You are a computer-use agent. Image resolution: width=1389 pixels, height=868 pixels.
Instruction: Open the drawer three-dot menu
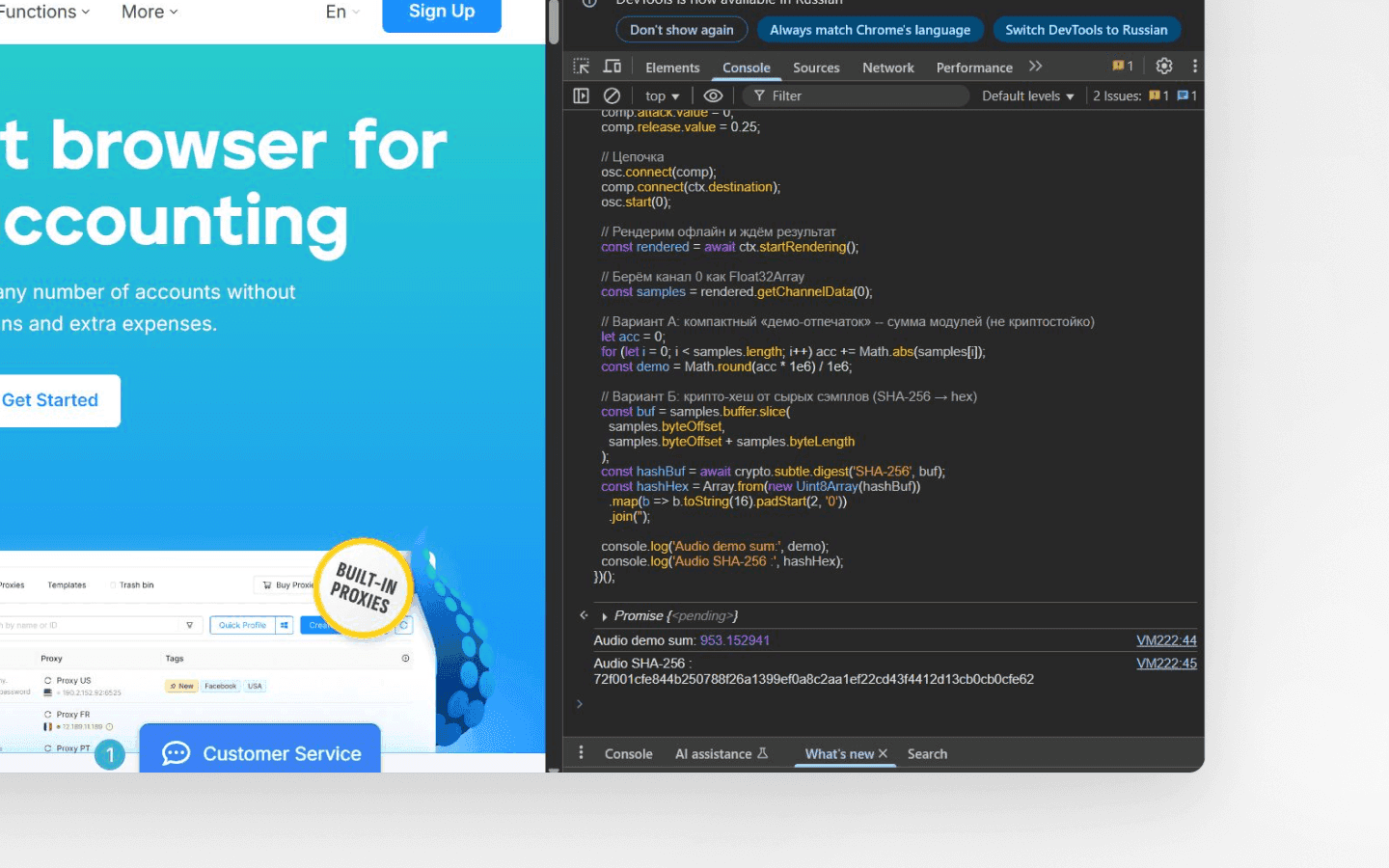[581, 753]
